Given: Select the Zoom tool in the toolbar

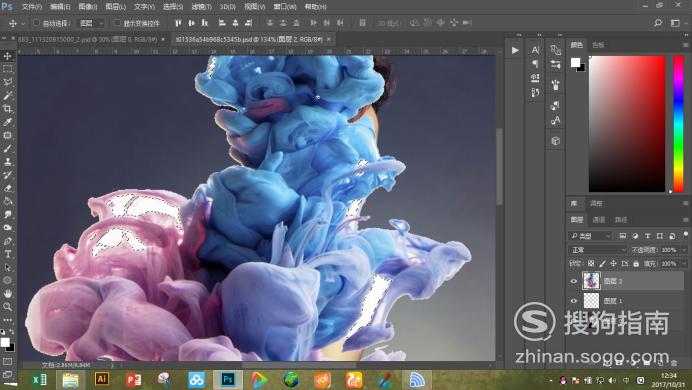Looking at the screenshot, I should coord(8,307).
